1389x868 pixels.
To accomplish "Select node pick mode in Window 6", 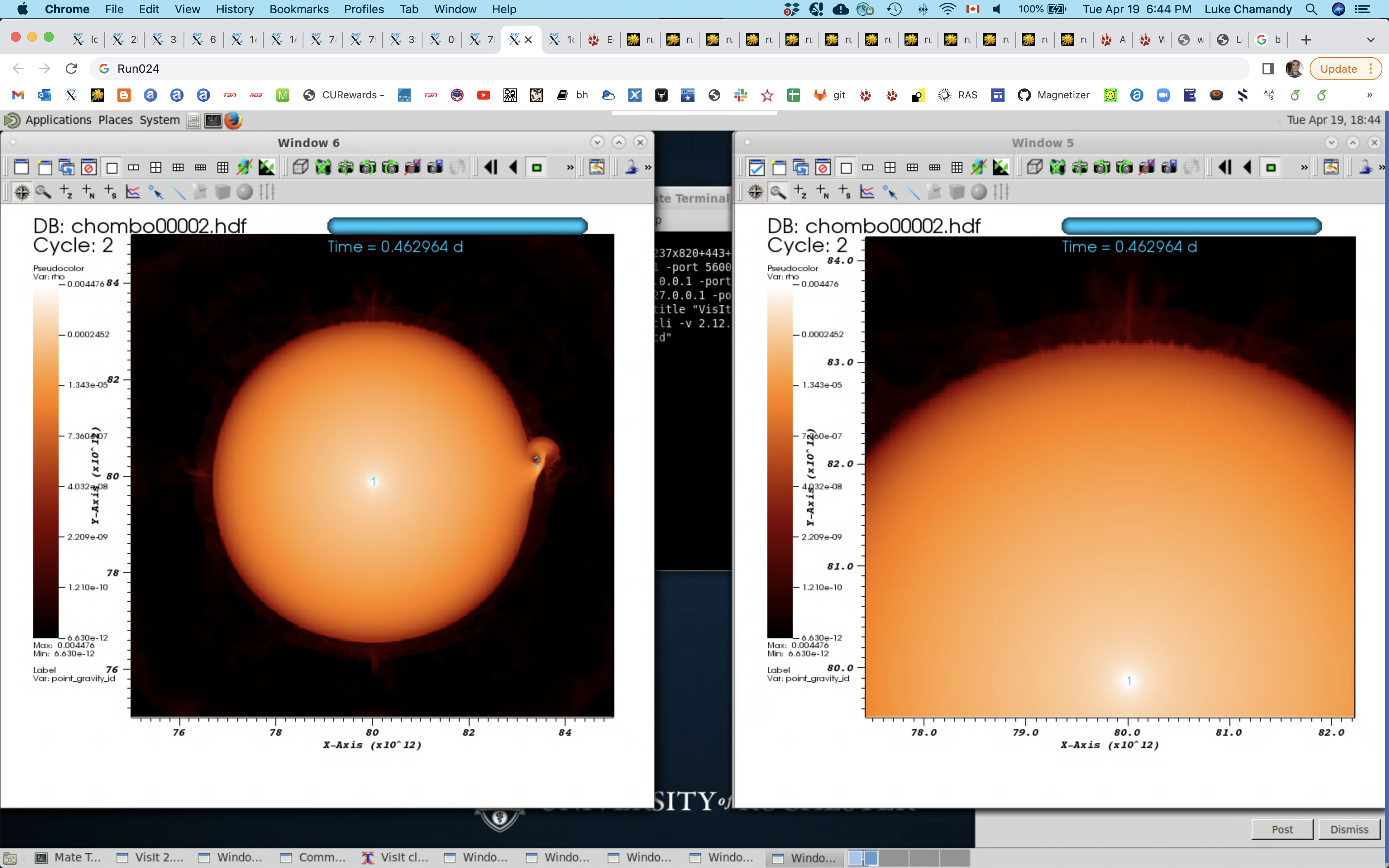I will [88, 192].
